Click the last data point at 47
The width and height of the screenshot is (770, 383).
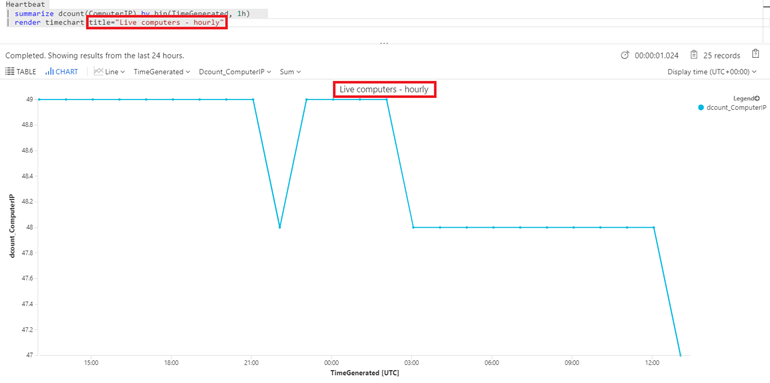point(681,355)
